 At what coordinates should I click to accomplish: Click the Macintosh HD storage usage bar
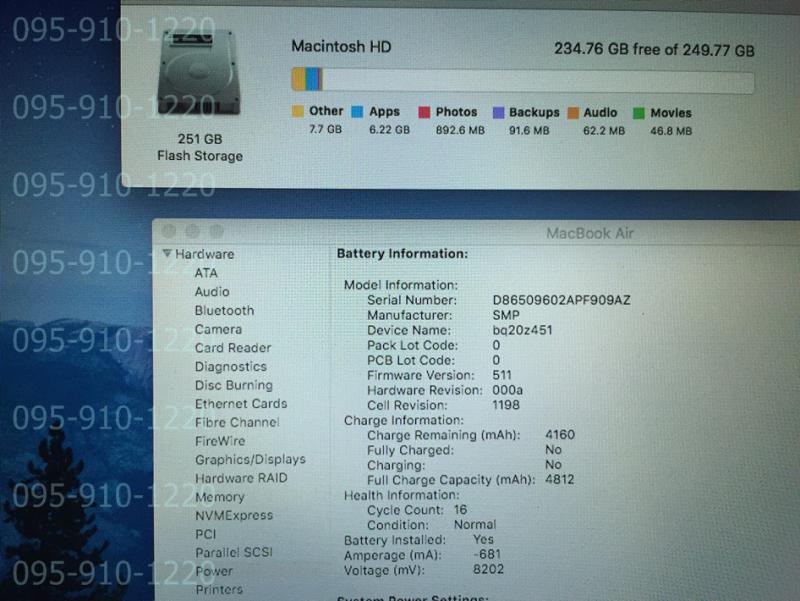coord(522,81)
